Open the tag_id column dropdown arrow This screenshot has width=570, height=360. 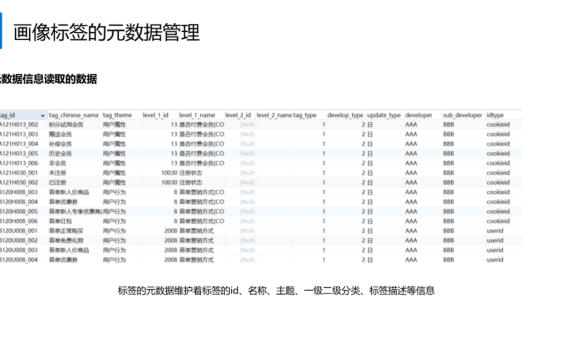43,116
